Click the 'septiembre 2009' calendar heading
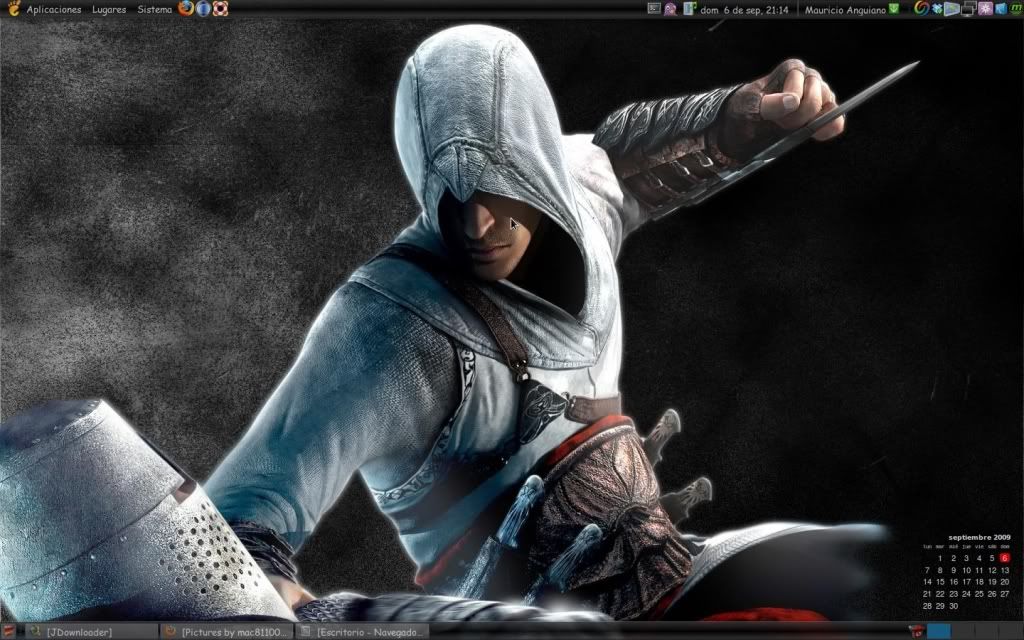The width and height of the screenshot is (1024, 640). (x=979, y=537)
